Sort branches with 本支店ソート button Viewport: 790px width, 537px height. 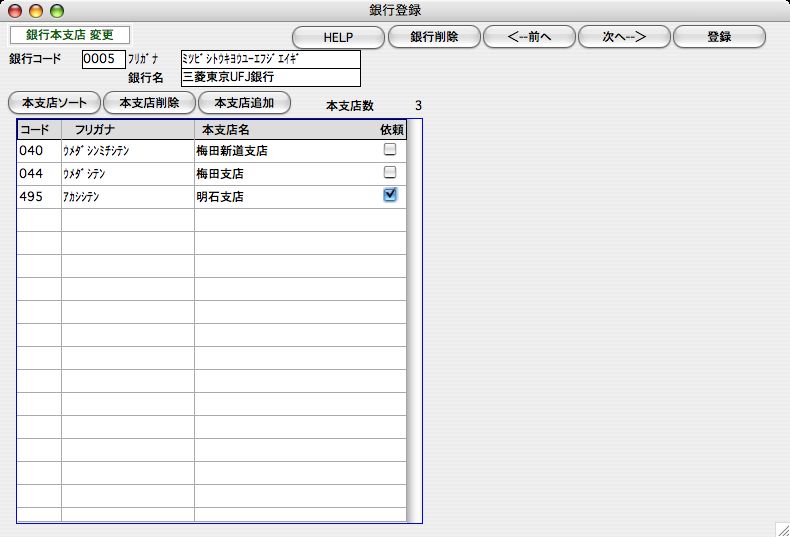[54, 102]
